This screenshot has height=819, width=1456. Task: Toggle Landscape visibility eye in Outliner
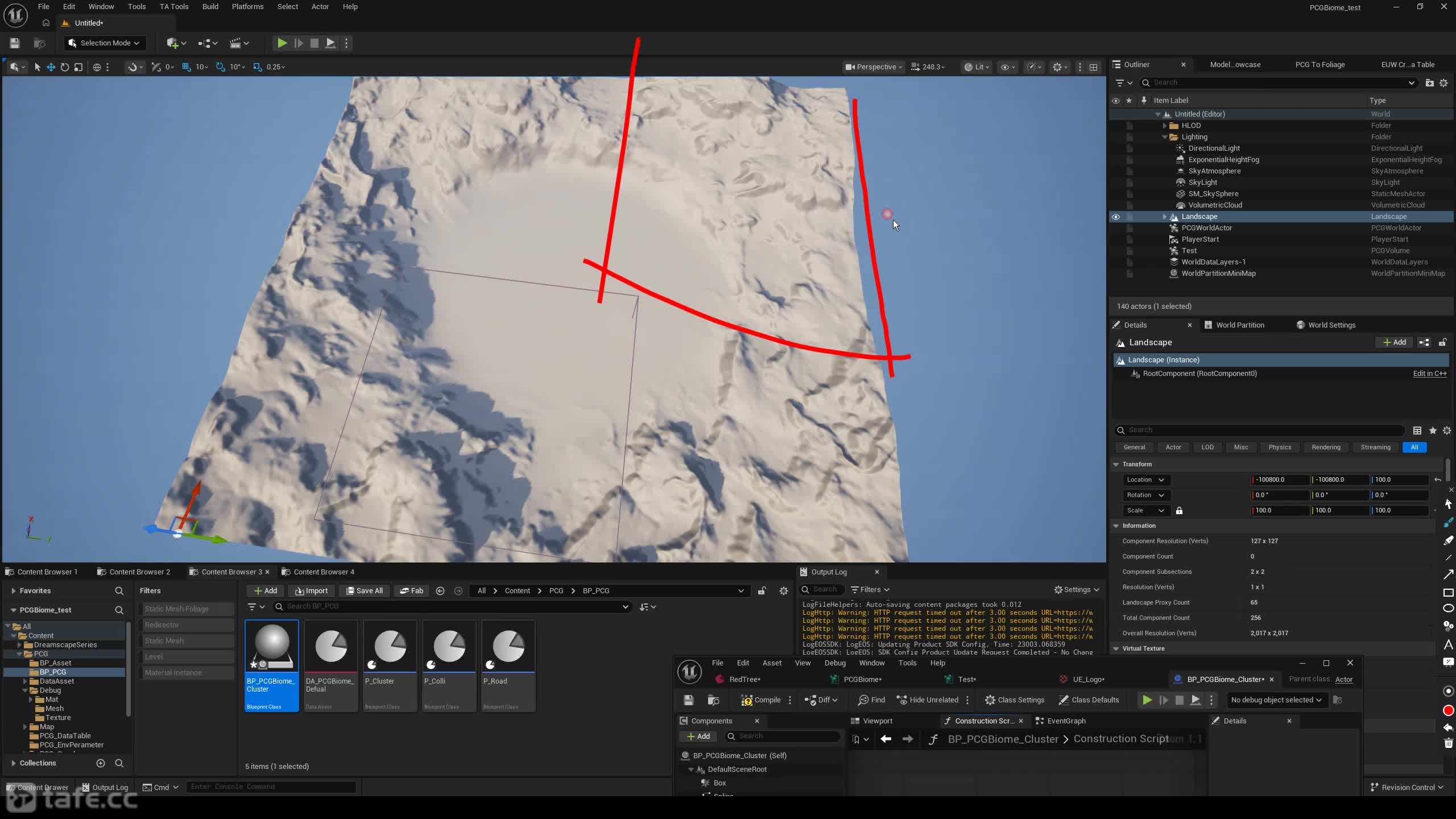1116,217
